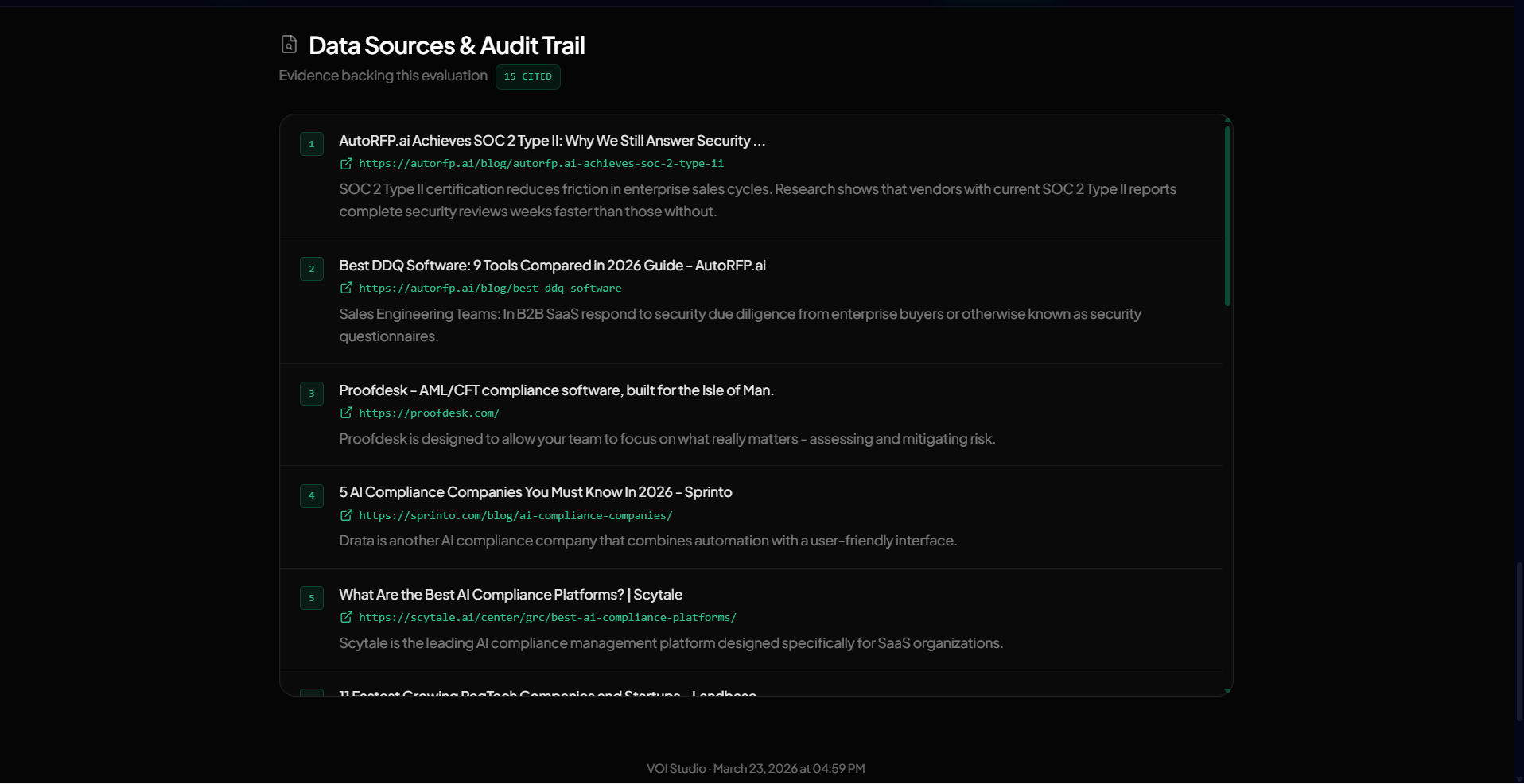Click the external link icon for best-ddq-software source

[x=347, y=289]
